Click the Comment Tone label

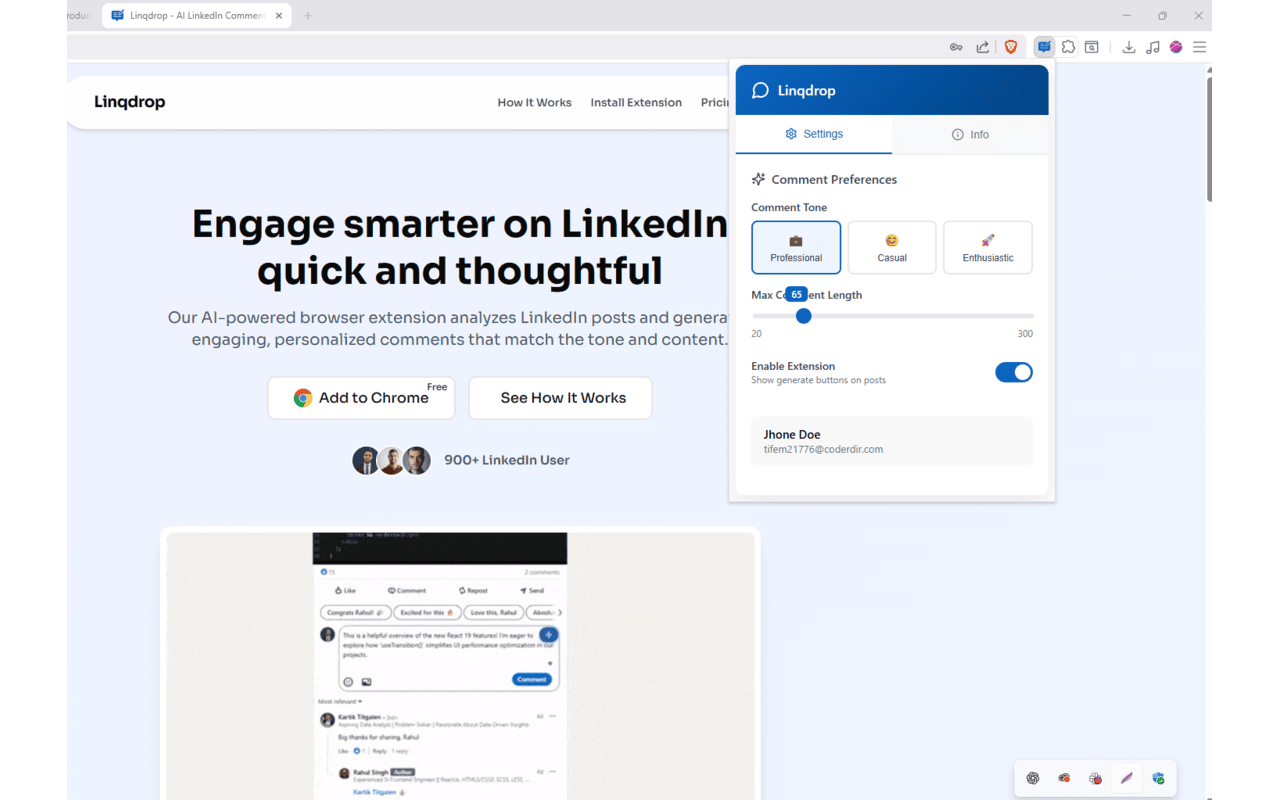(789, 208)
